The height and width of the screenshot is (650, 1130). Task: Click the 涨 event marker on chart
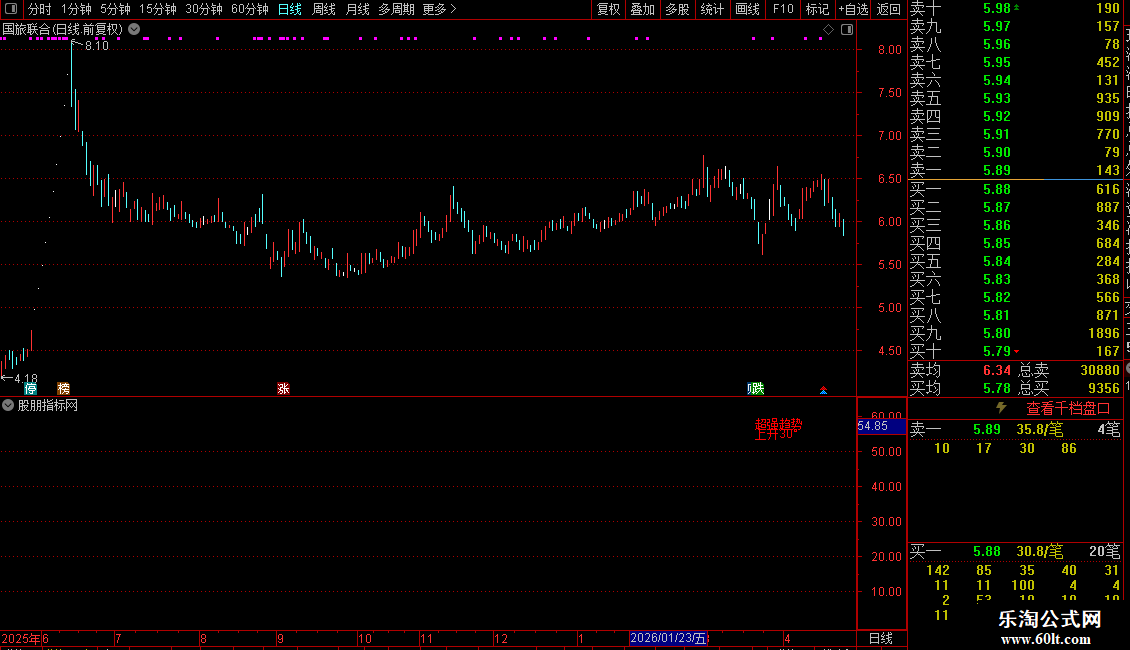(x=283, y=388)
